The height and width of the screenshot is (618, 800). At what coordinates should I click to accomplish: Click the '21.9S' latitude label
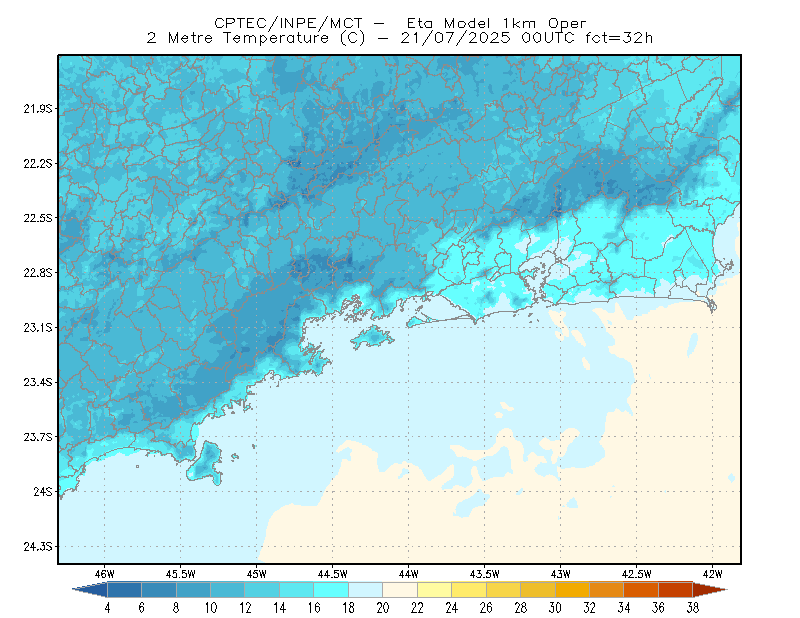[38, 109]
